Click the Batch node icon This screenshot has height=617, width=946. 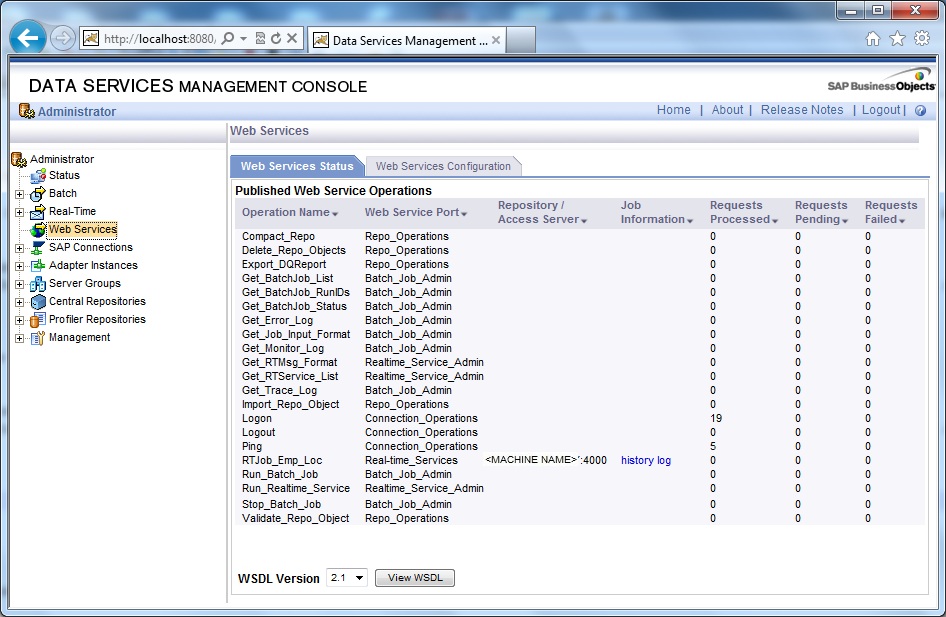(x=37, y=194)
